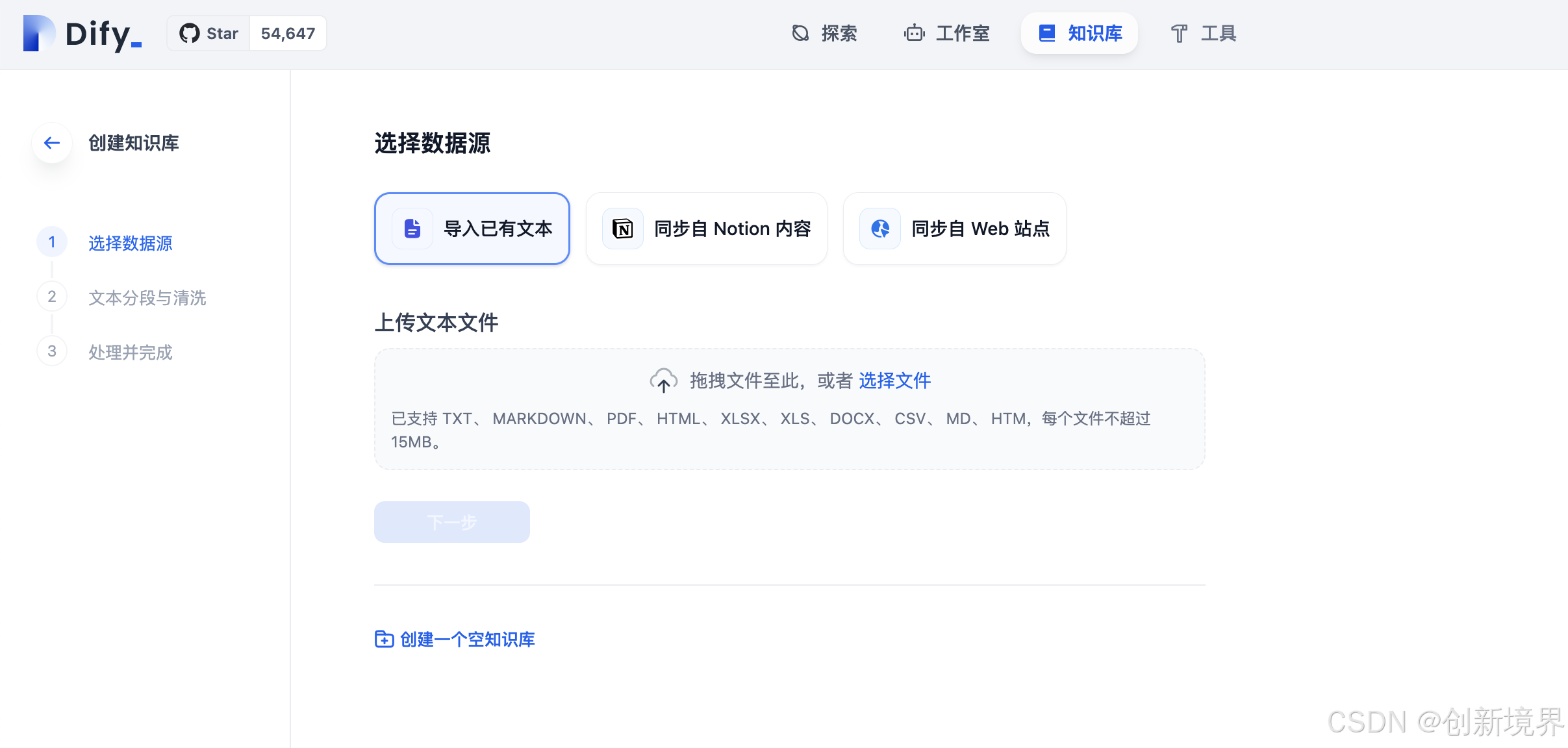Click the globe icon on Web 站点 card
This screenshot has height=748, width=1568.
coord(879,228)
